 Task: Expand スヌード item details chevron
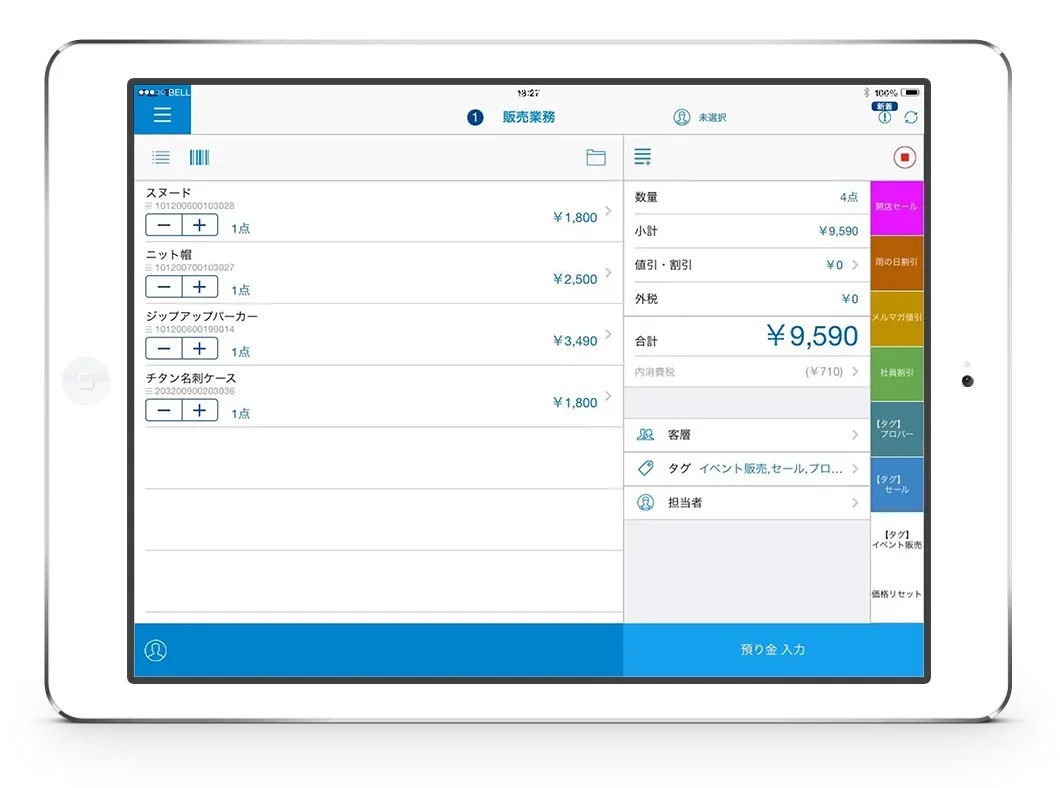608,211
